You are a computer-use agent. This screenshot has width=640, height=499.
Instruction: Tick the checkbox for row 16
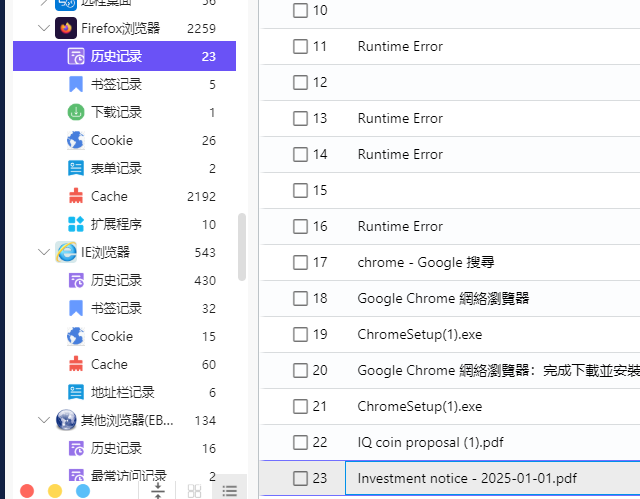click(300, 226)
